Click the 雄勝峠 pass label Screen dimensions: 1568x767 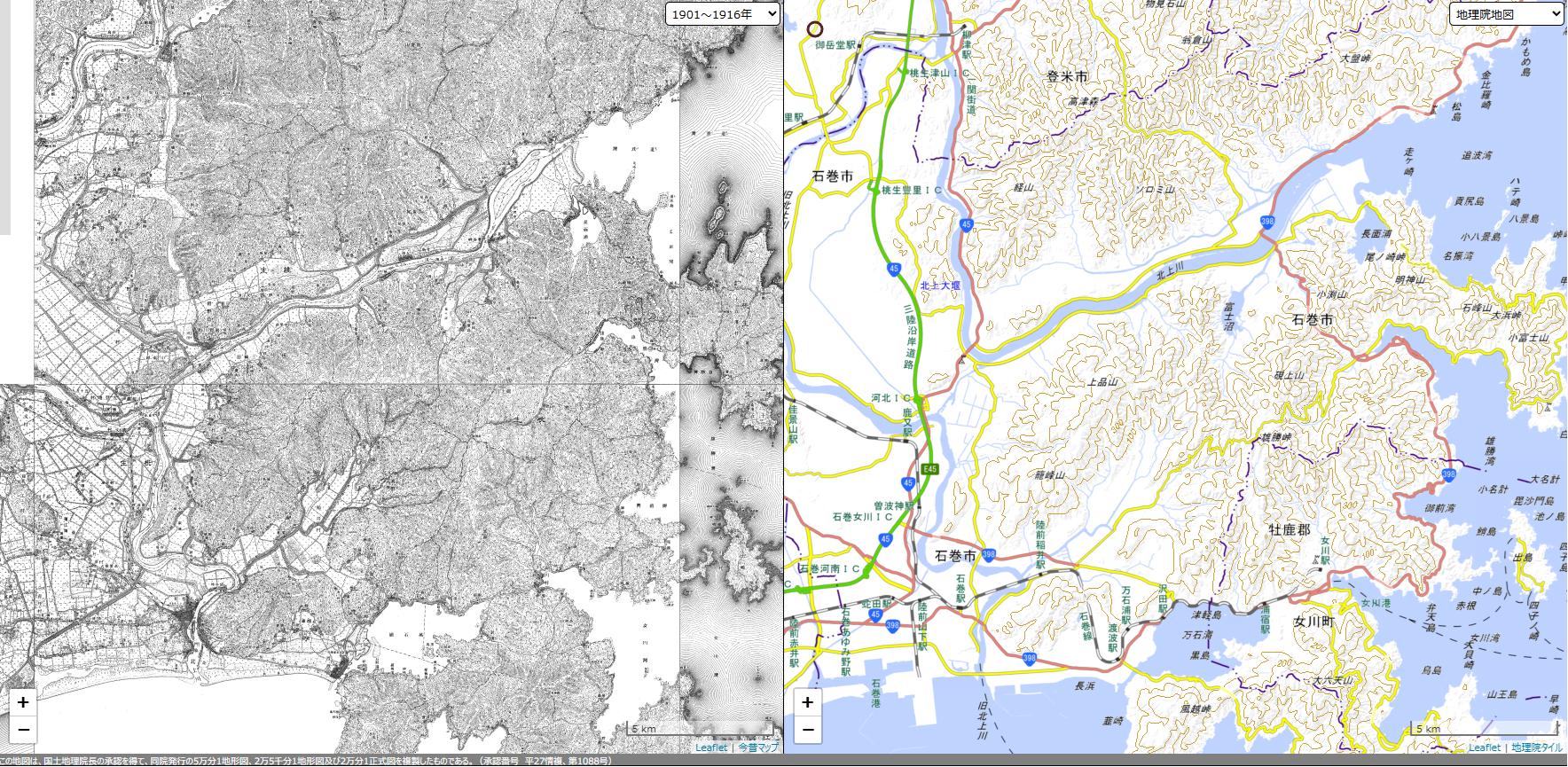[1276, 437]
